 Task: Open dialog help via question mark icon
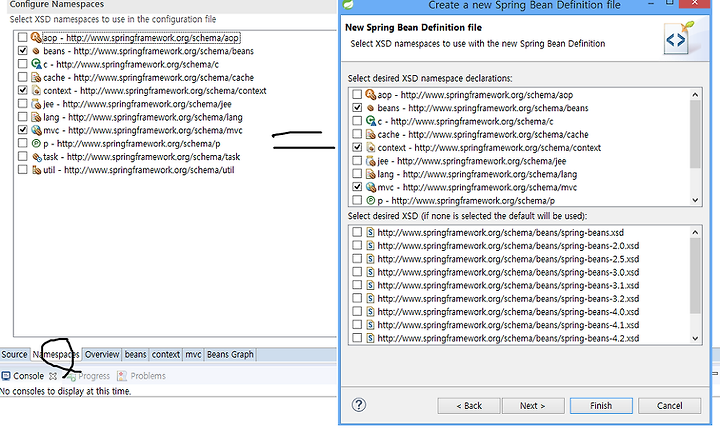(359, 405)
